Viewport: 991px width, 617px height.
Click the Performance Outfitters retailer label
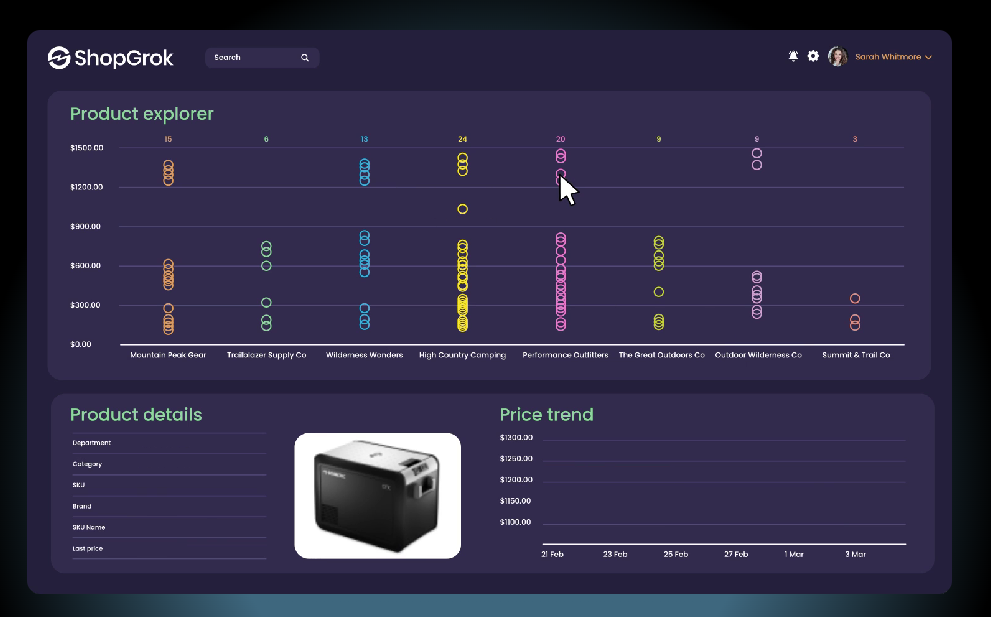pyautogui.click(x=565, y=355)
